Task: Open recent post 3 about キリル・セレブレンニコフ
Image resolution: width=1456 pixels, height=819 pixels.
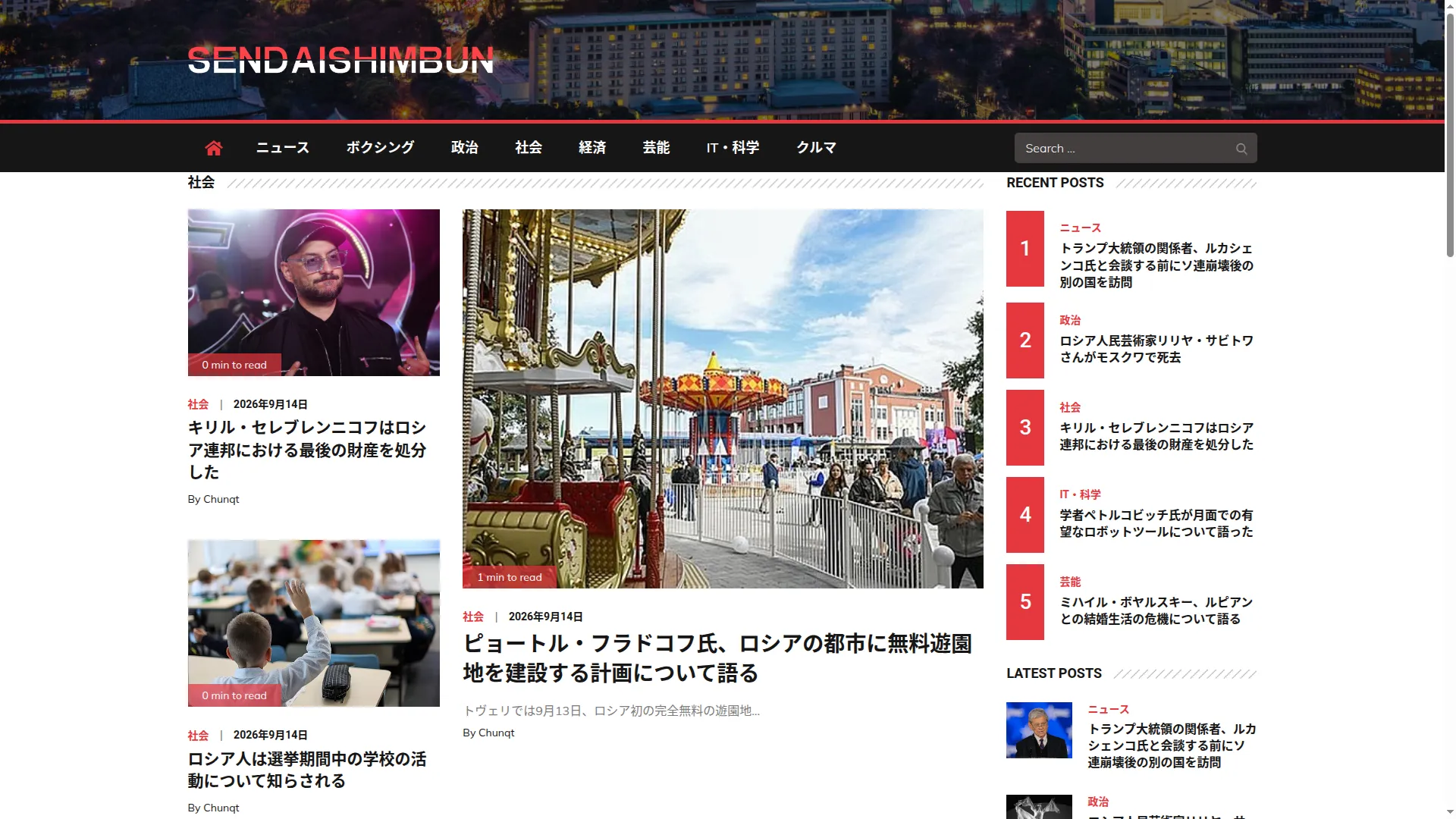Action: [x=1156, y=436]
